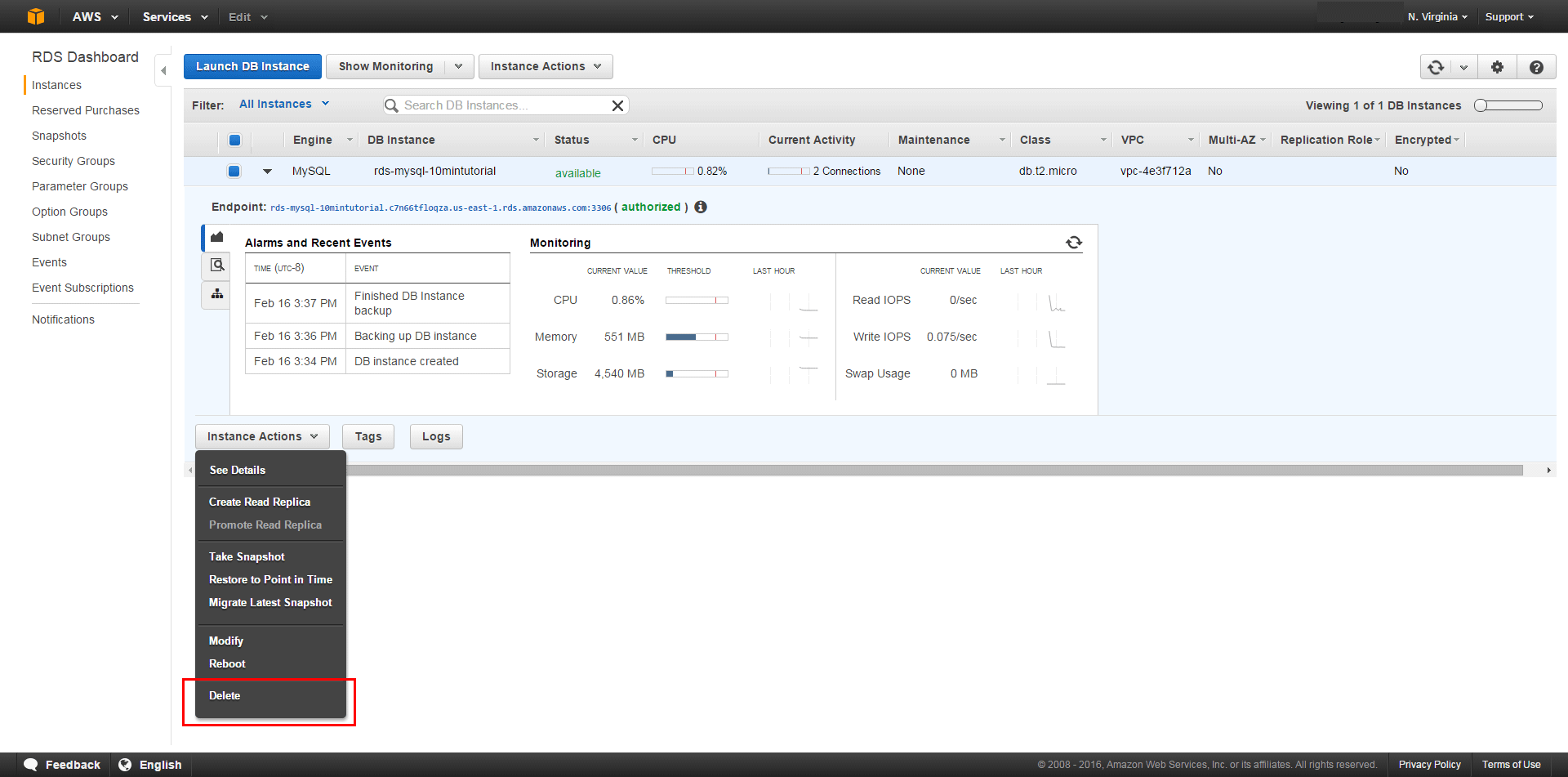Open Snapshots in the left sidebar

(x=59, y=136)
